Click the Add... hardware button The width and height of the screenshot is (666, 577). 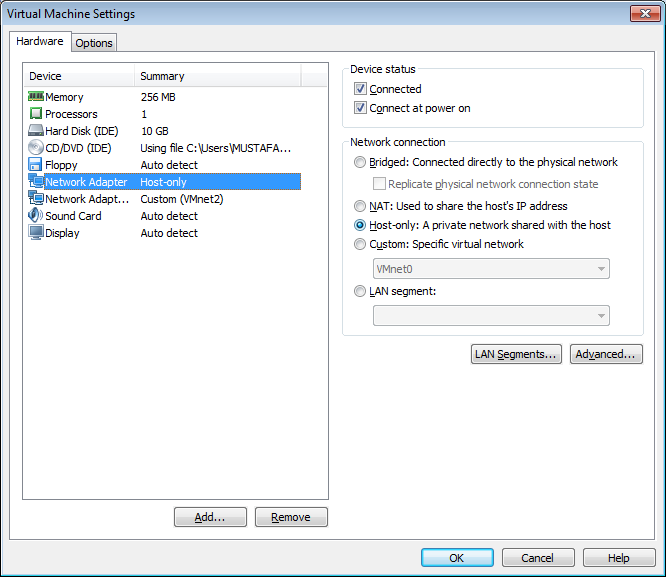[x=210, y=517]
